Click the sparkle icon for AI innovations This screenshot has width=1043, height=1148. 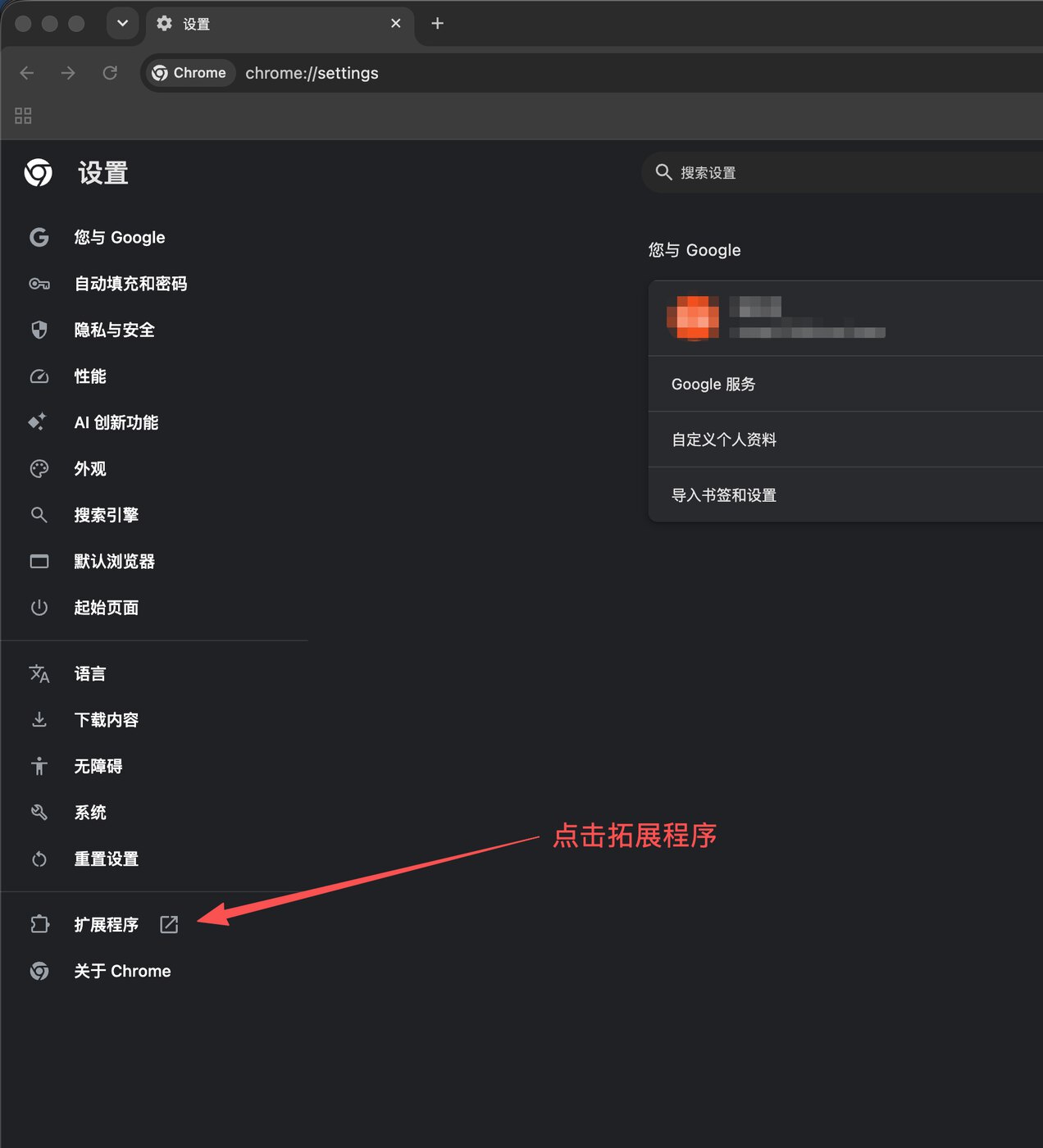click(38, 422)
